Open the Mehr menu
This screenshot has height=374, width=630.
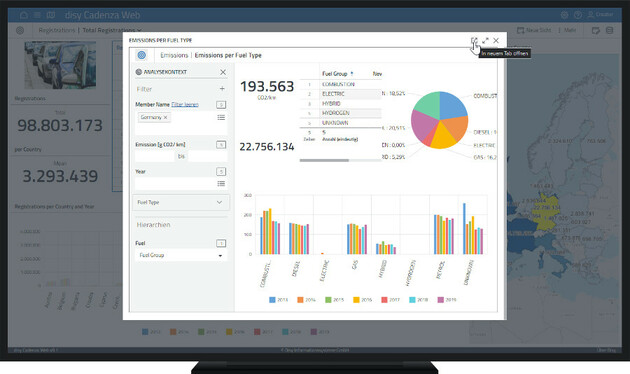[x=570, y=30]
